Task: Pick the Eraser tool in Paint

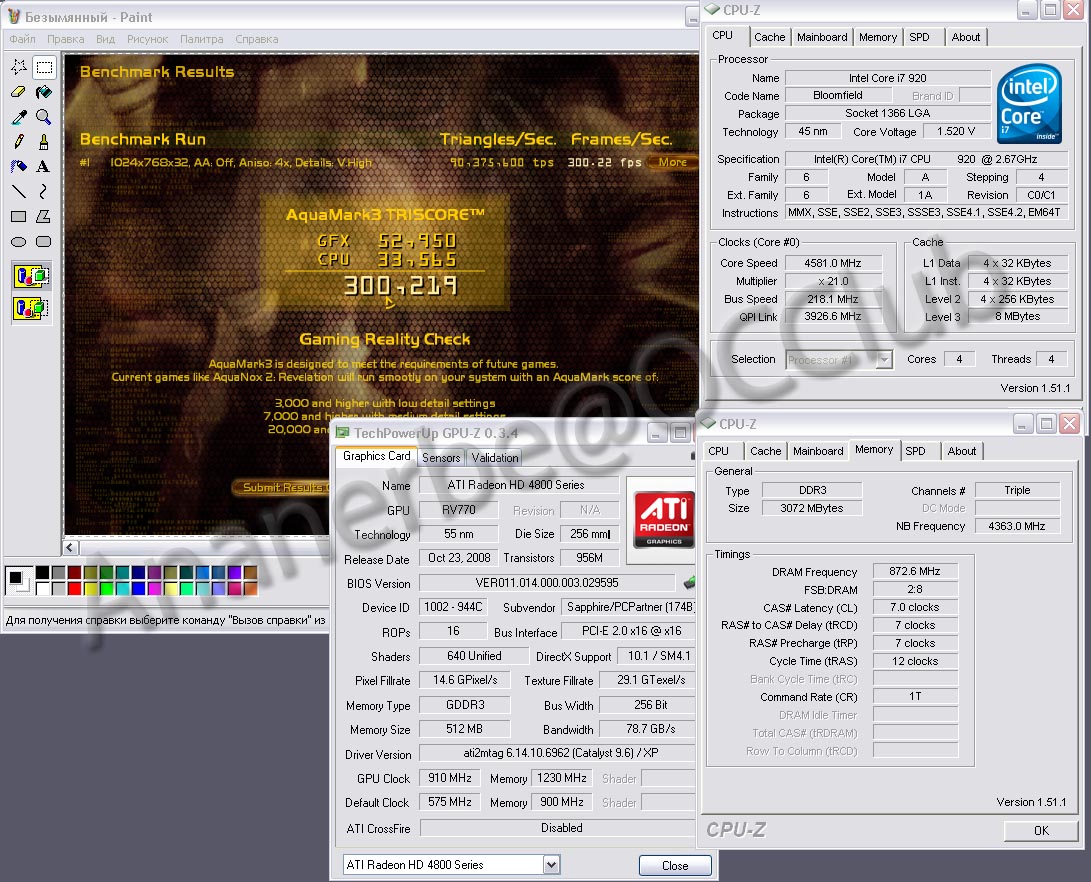Action: [x=19, y=92]
